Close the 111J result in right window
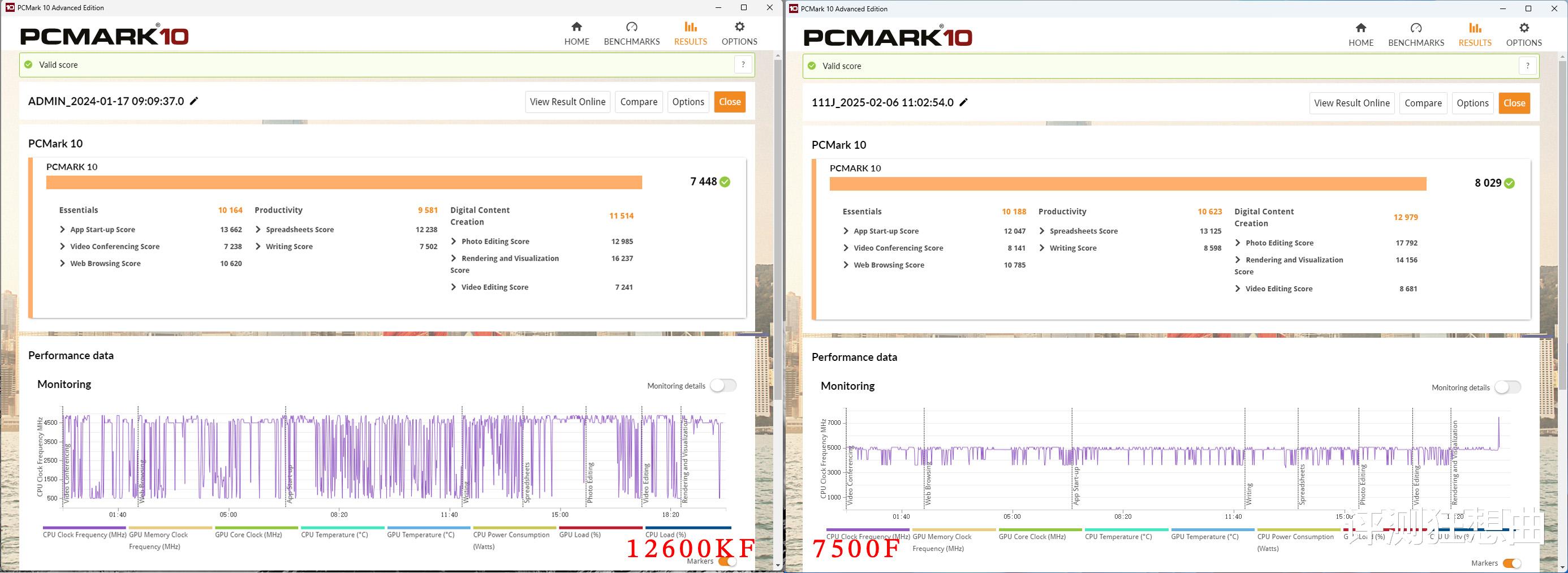The image size is (1568, 573). (1514, 103)
